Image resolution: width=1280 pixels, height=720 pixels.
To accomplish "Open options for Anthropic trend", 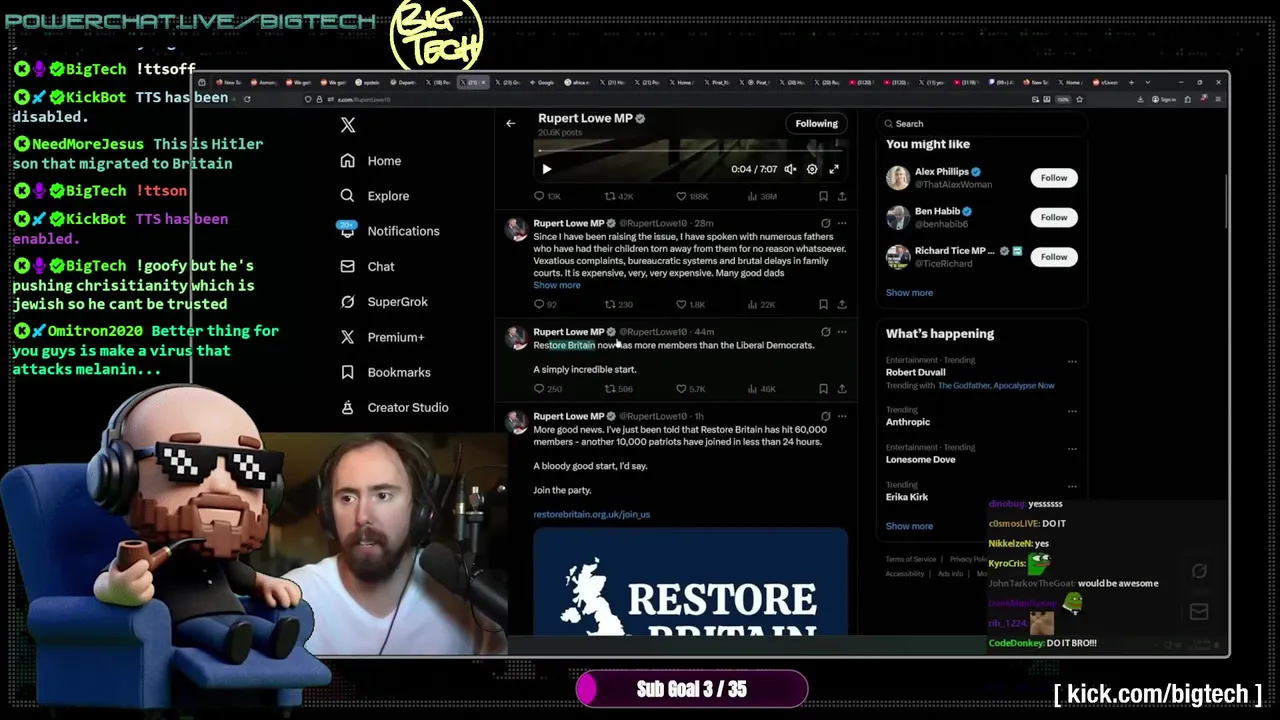I will (x=1072, y=410).
